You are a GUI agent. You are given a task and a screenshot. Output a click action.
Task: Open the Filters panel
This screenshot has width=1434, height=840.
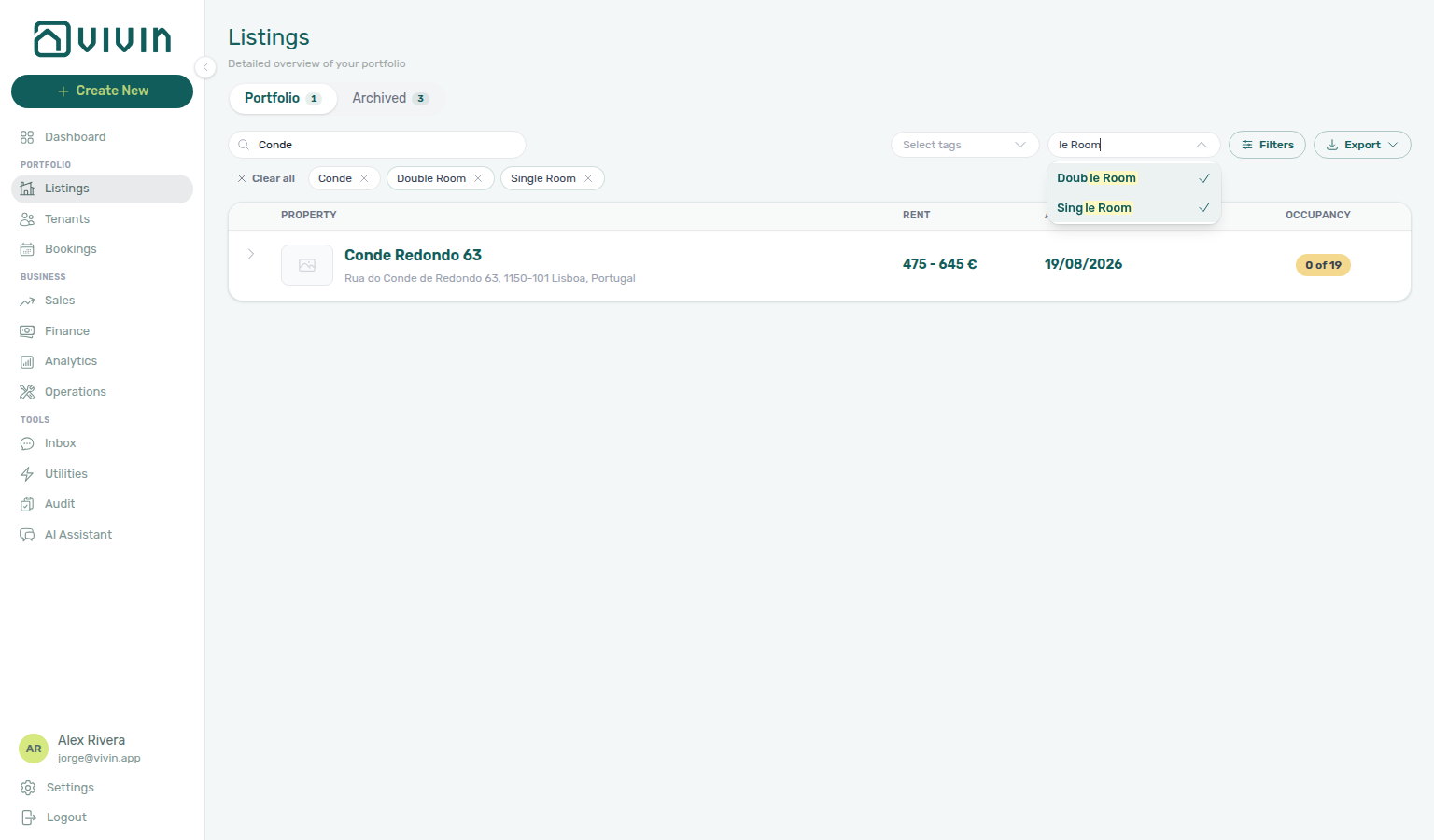pyautogui.click(x=1267, y=145)
